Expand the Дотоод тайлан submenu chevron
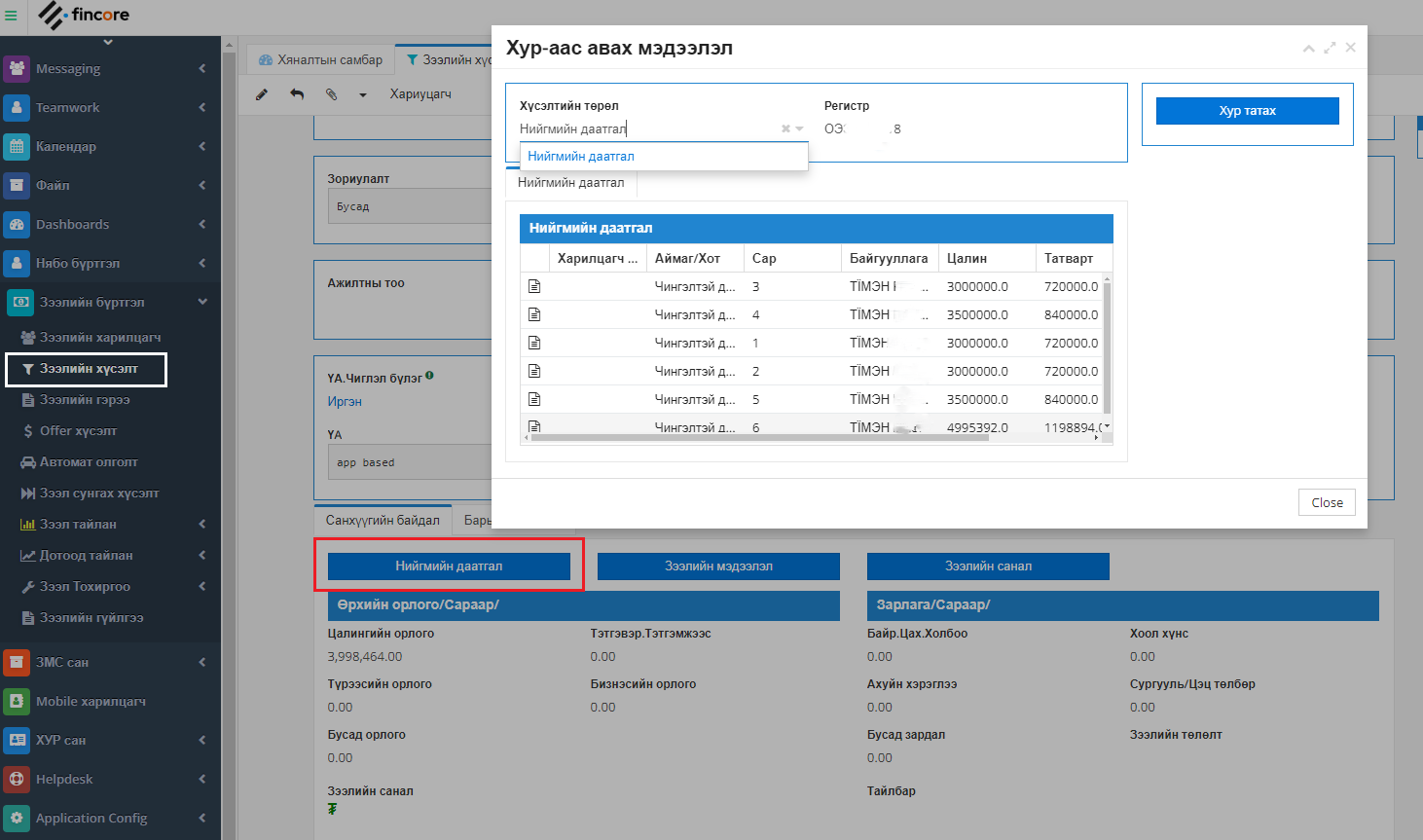1423x840 pixels. [x=202, y=555]
